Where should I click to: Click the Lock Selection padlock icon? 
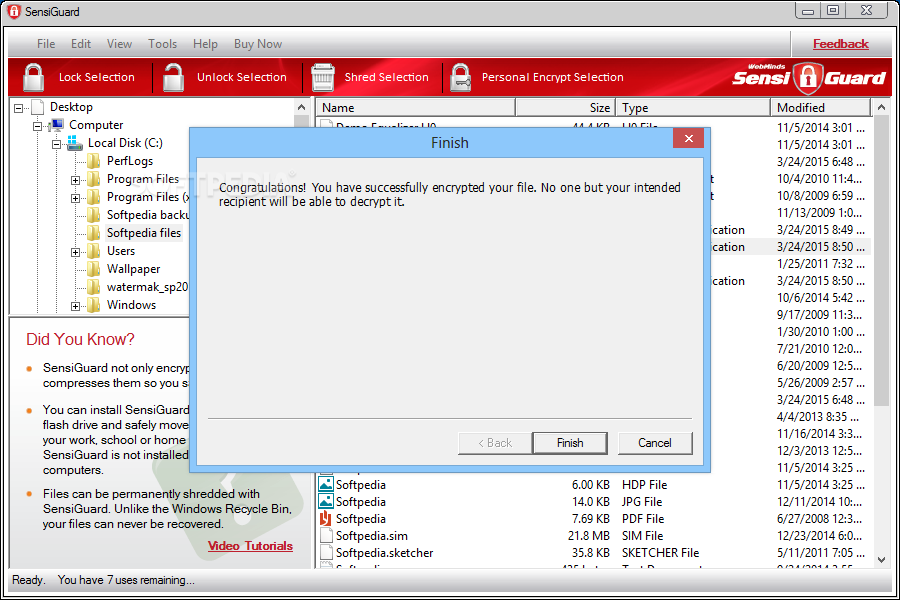click(33, 77)
